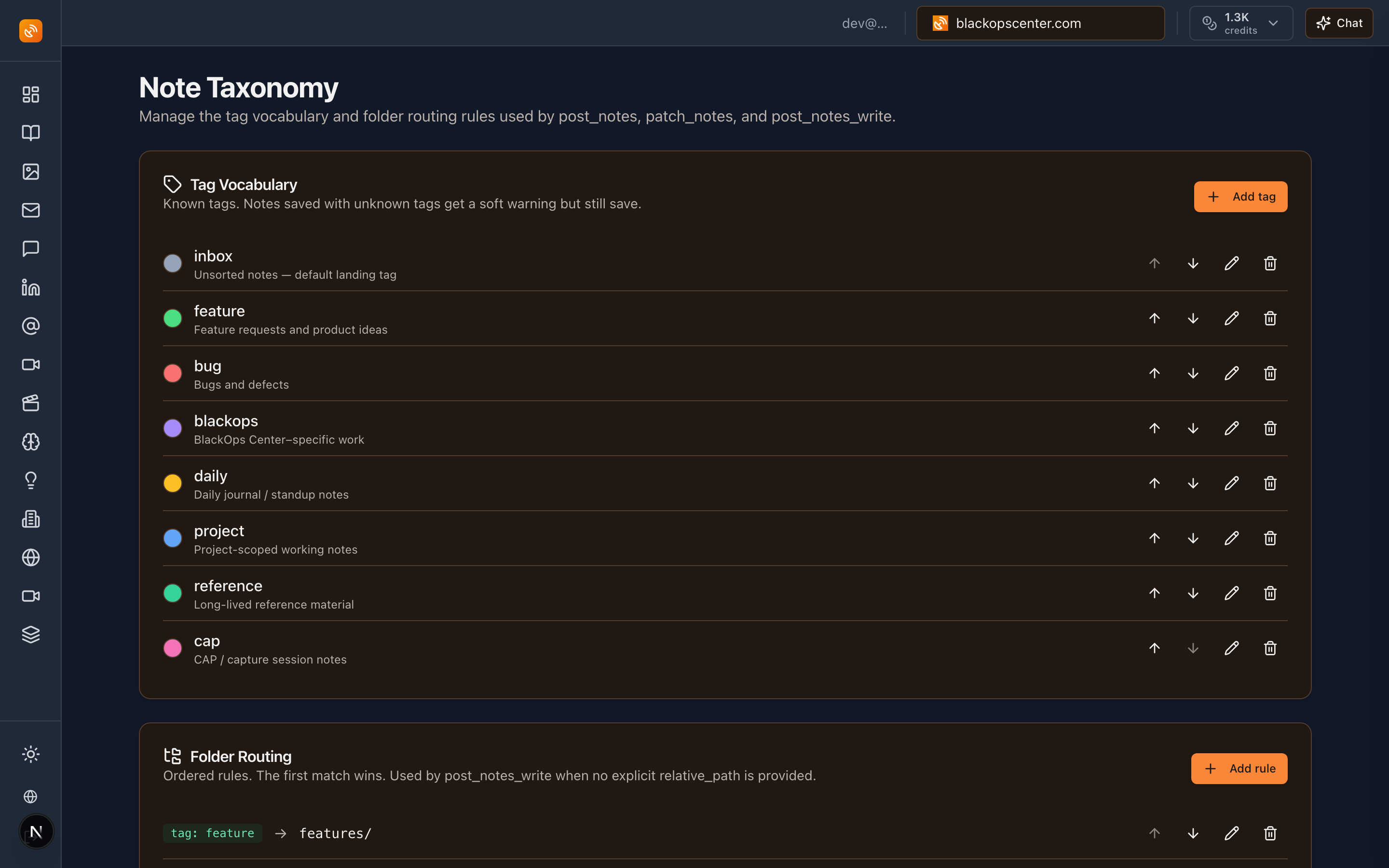This screenshot has width=1389, height=868.
Task: Click the blue project color swatch
Action: pyautogui.click(x=173, y=538)
